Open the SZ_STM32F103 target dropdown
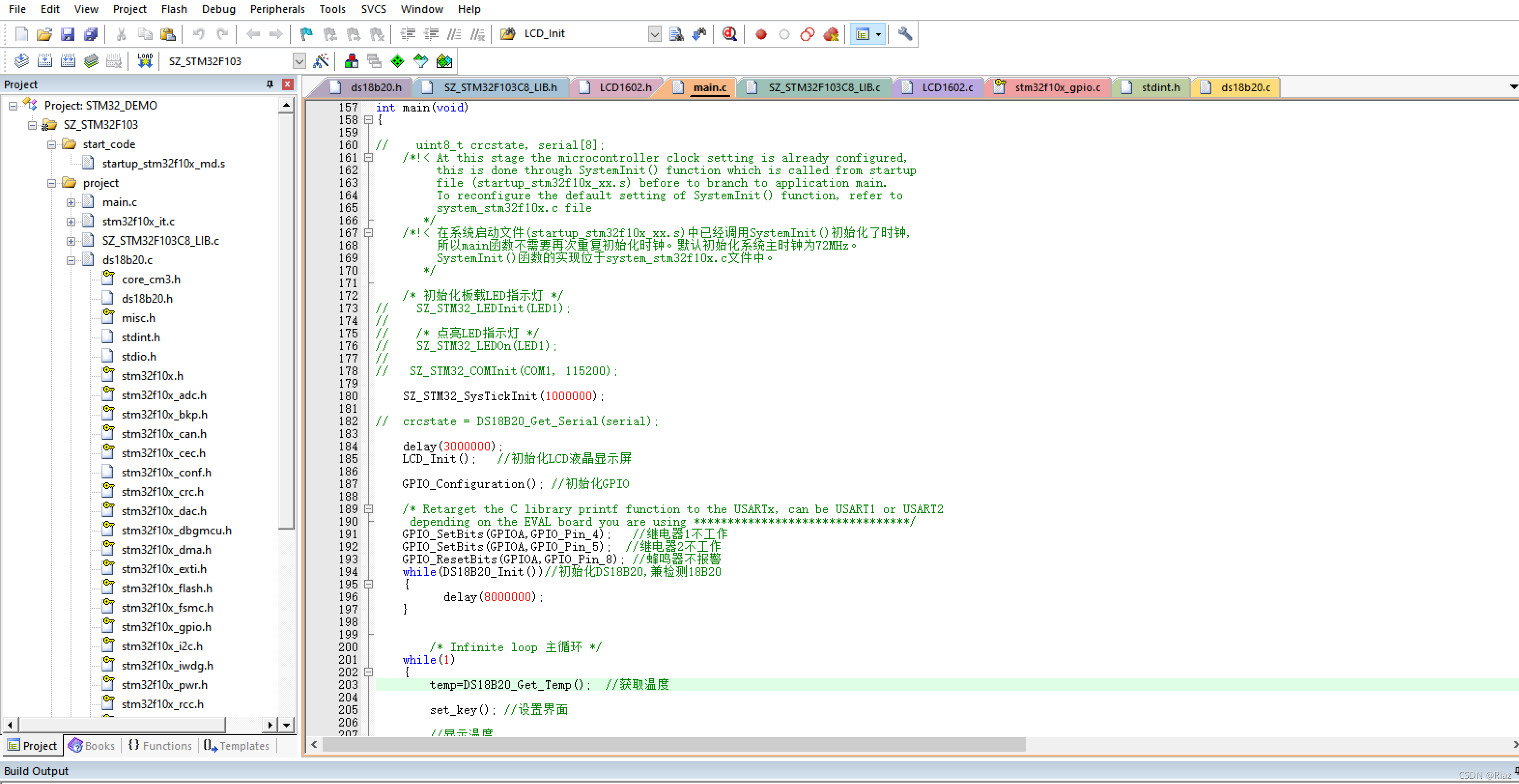 pyautogui.click(x=299, y=61)
